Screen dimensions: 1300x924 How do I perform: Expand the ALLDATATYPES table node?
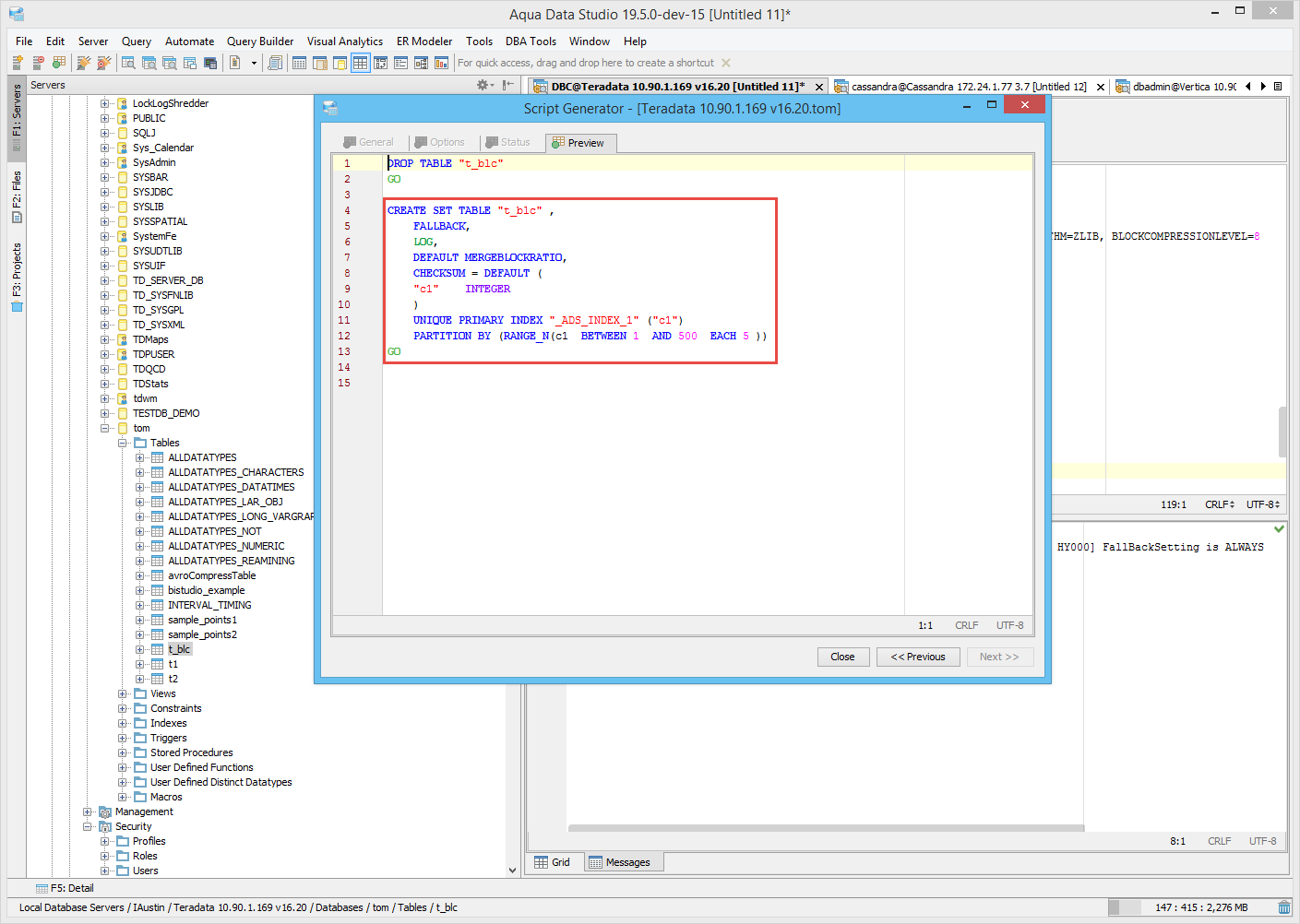click(x=139, y=457)
